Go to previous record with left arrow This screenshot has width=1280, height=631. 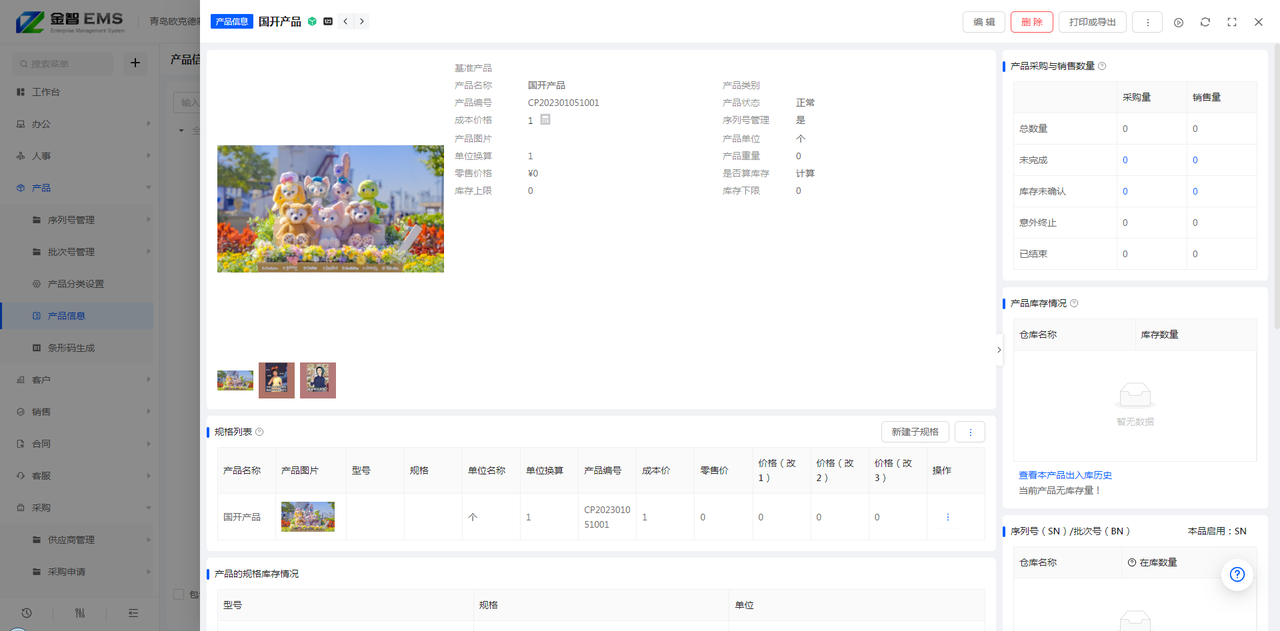pos(346,21)
